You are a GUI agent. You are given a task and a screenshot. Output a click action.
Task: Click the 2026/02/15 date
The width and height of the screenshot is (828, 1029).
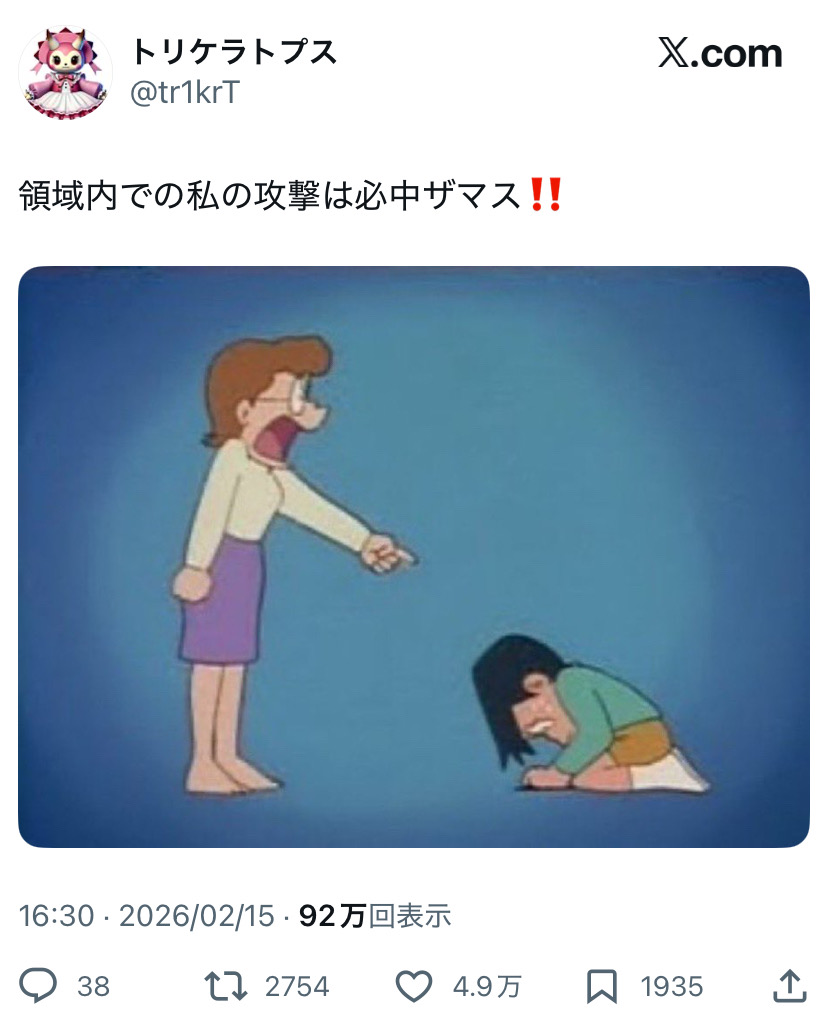pyautogui.click(x=197, y=915)
